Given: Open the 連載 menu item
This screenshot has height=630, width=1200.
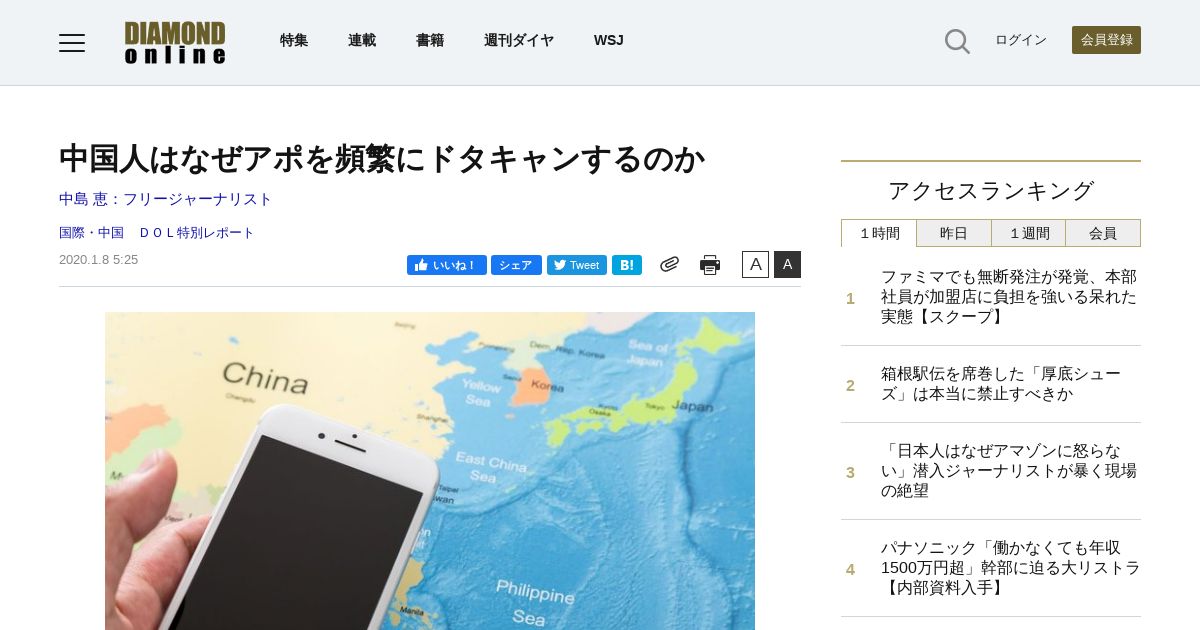Looking at the screenshot, I should click(x=362, y=40).
